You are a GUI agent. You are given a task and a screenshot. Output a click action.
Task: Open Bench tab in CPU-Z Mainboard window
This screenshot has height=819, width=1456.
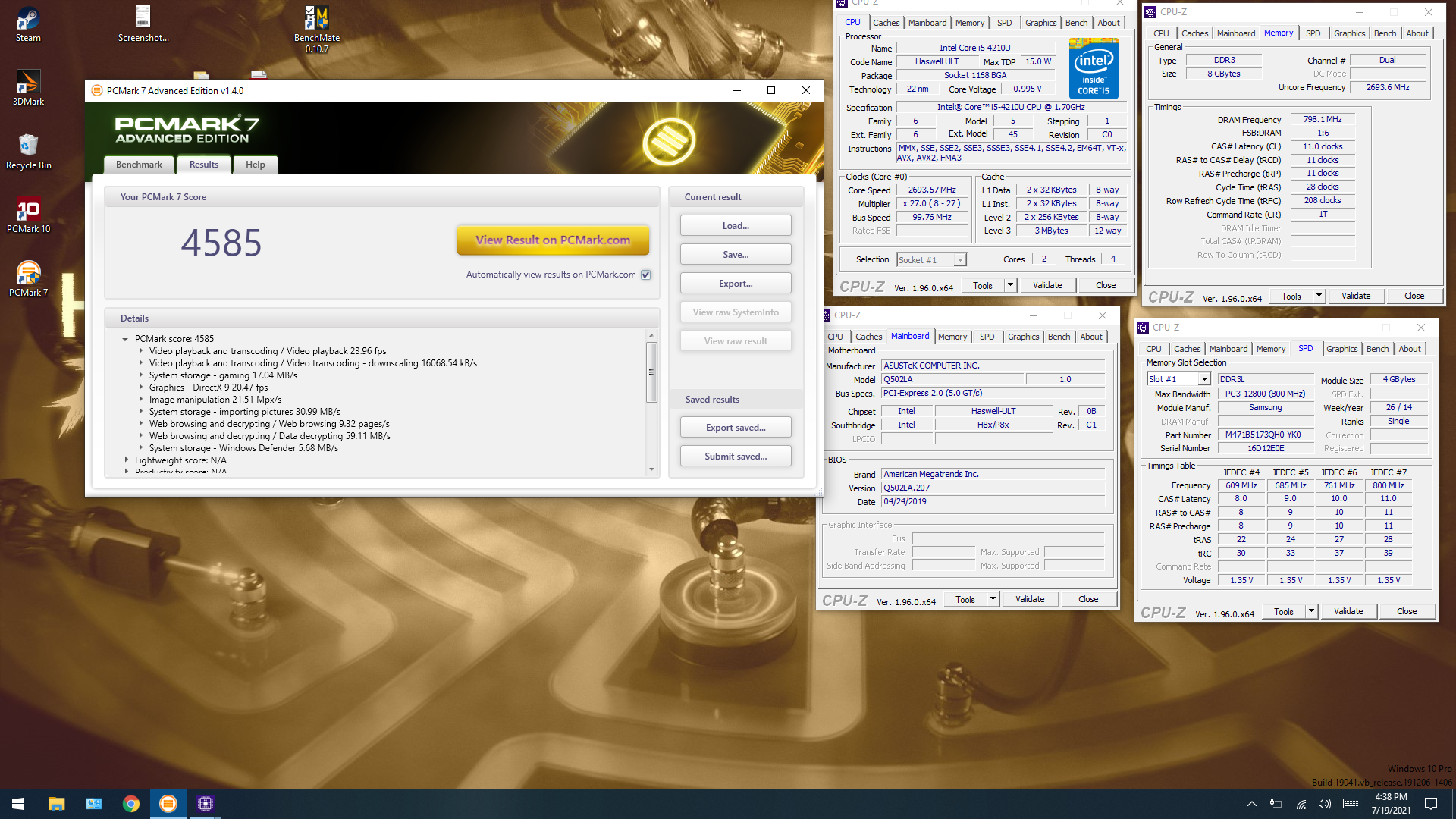[x=1059, y=337]
